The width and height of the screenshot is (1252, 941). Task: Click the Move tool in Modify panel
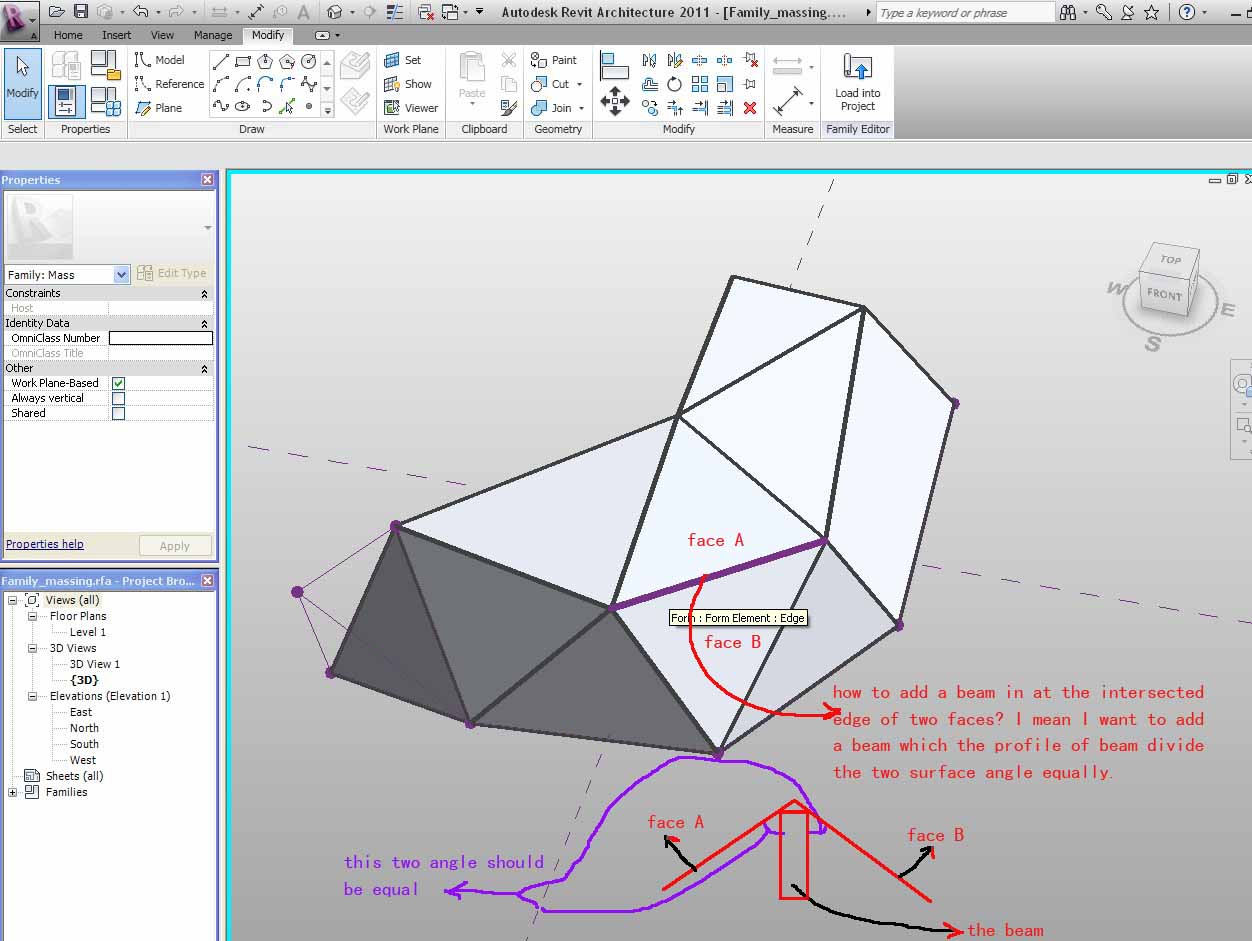pos(613,100)
